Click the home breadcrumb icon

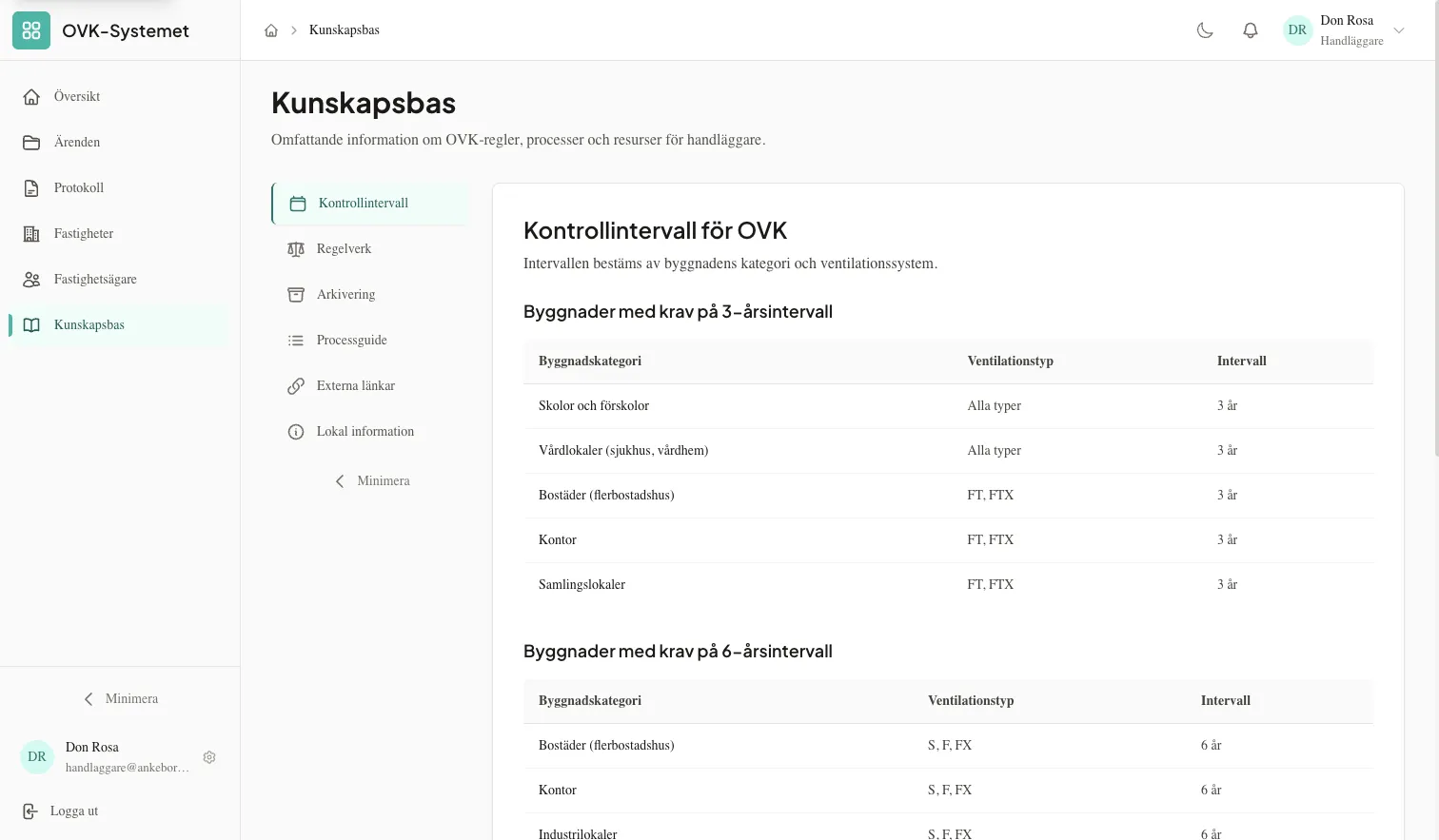[271, 29]
